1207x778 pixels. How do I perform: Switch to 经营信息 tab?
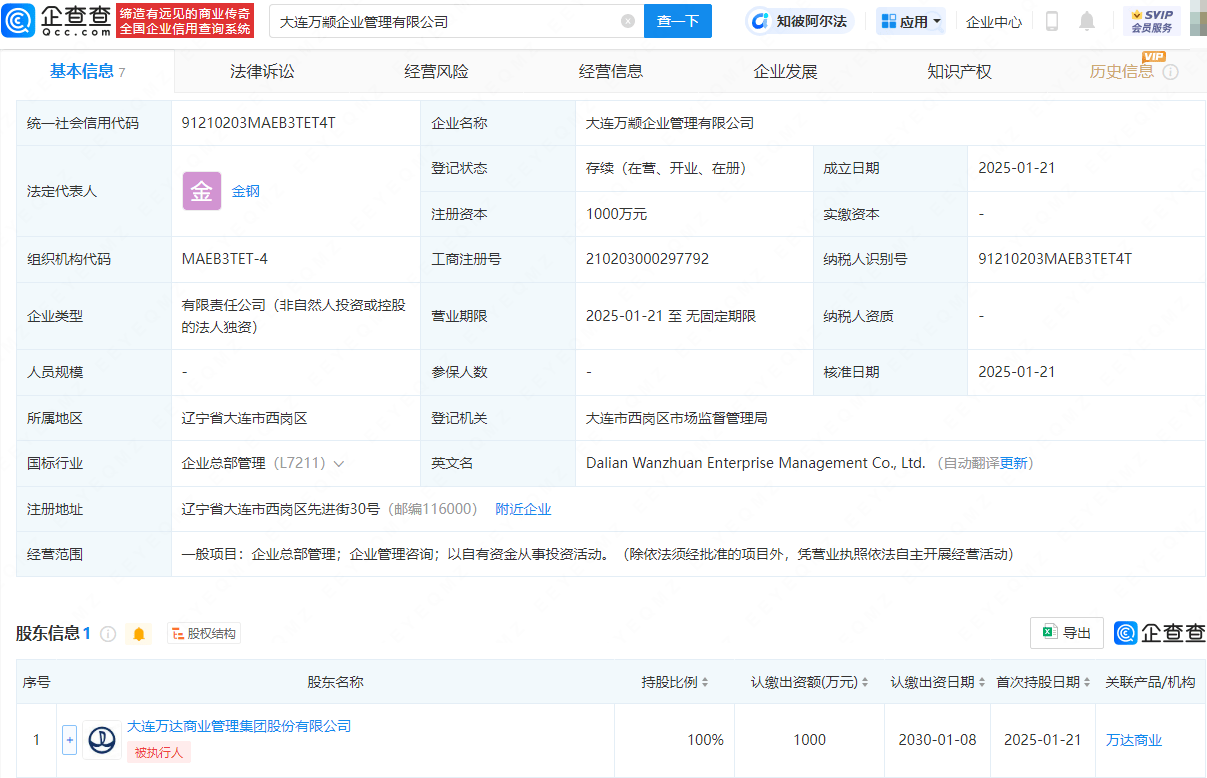(x=611, y=71)
